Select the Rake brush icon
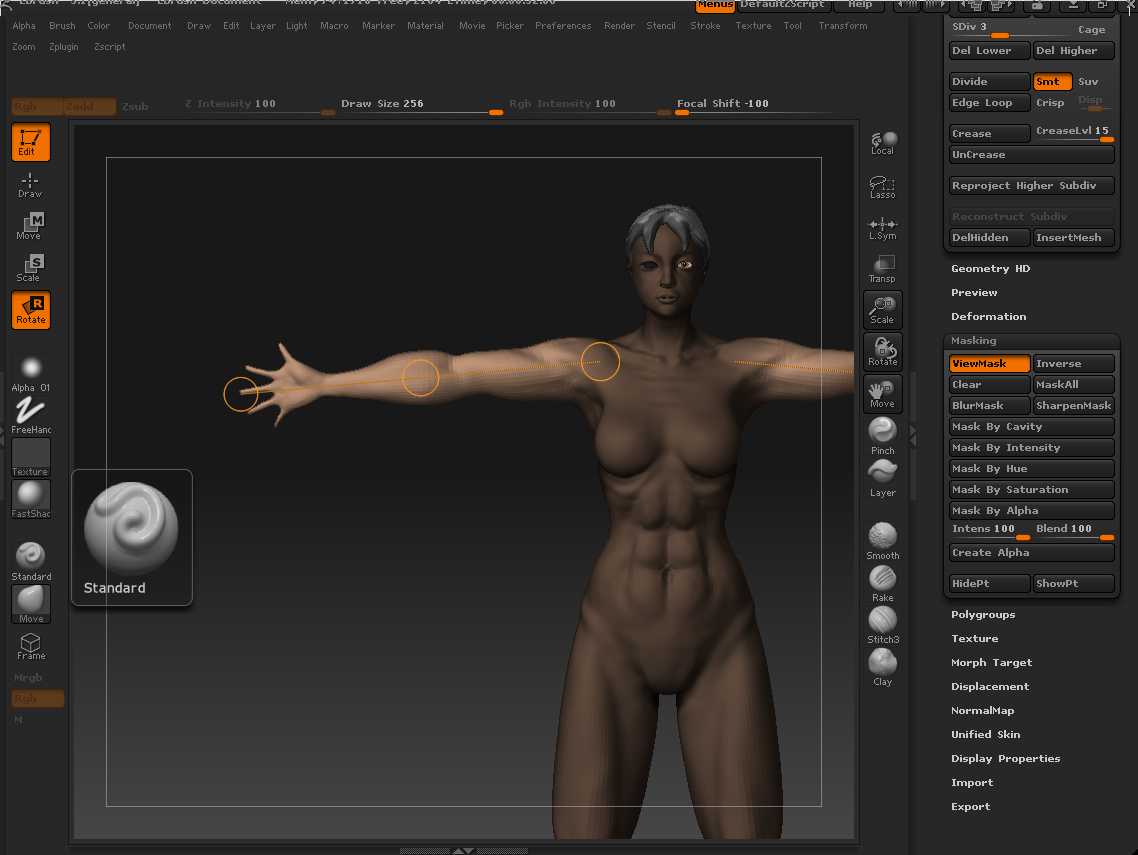 882,579
